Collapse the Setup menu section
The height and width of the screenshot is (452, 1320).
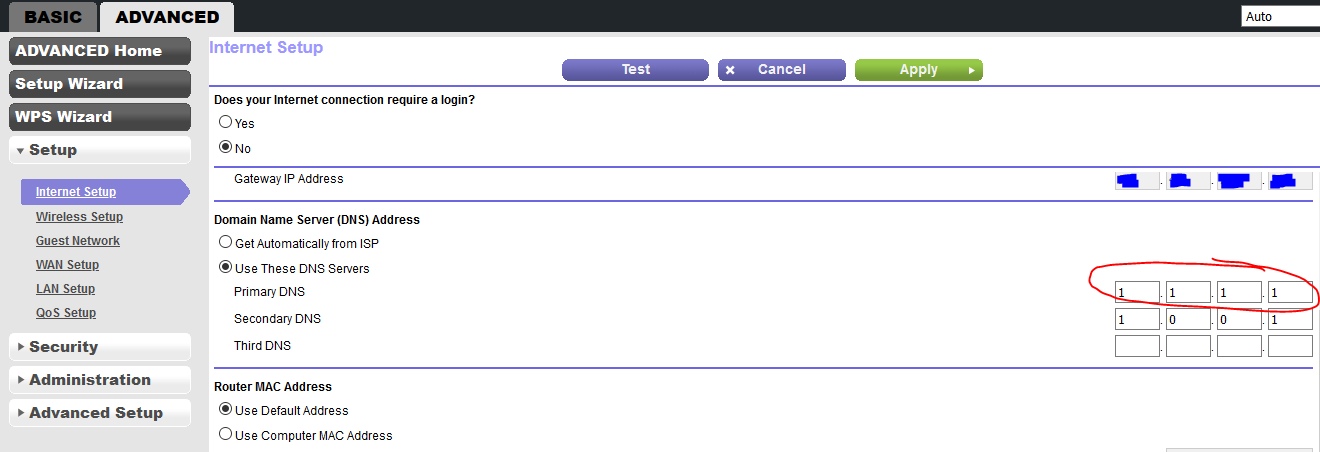pos(100,150)
